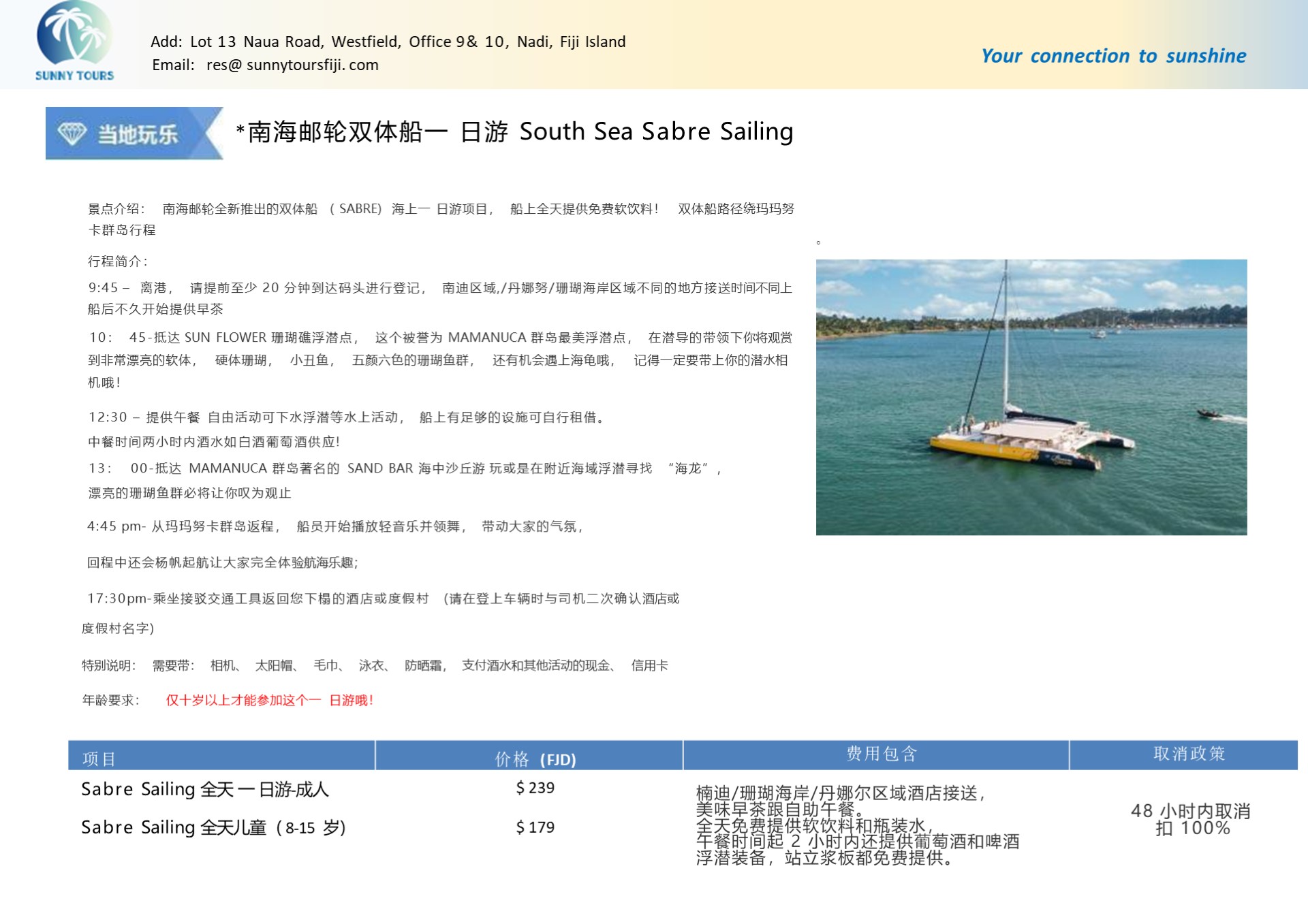
Task: Select the row Sabre Sailing 全天一日游-成人
Action: click(205, 789)
